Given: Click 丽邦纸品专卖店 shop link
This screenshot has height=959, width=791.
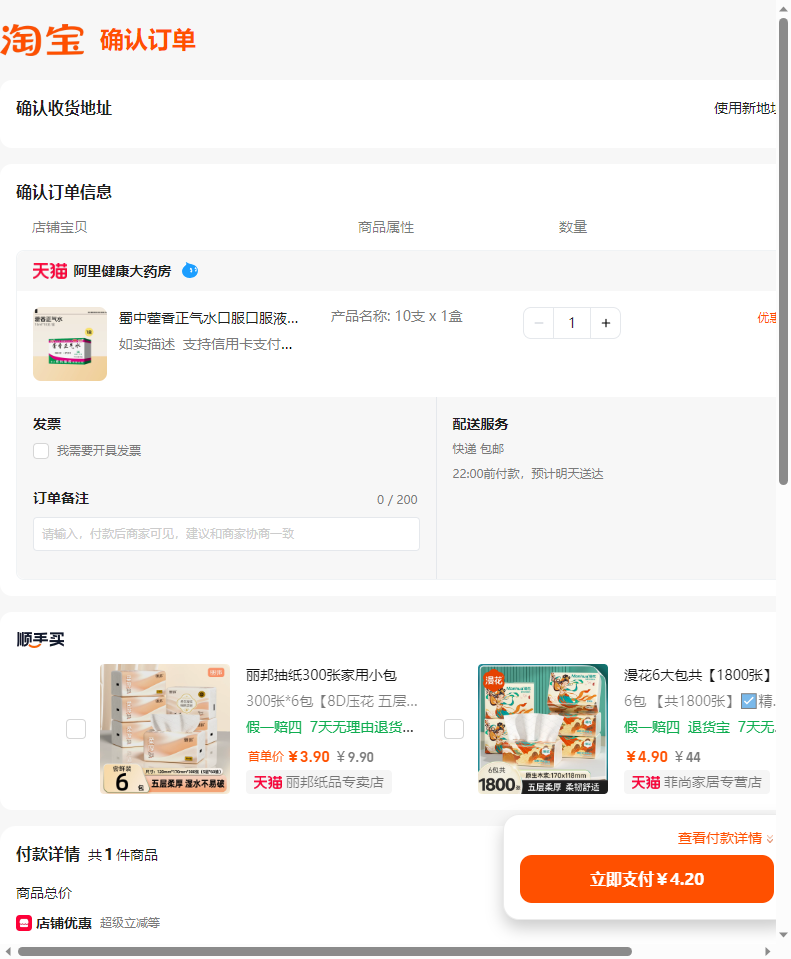Looking at the screenshot, I should pyautogui.click(x=335, y=782).
